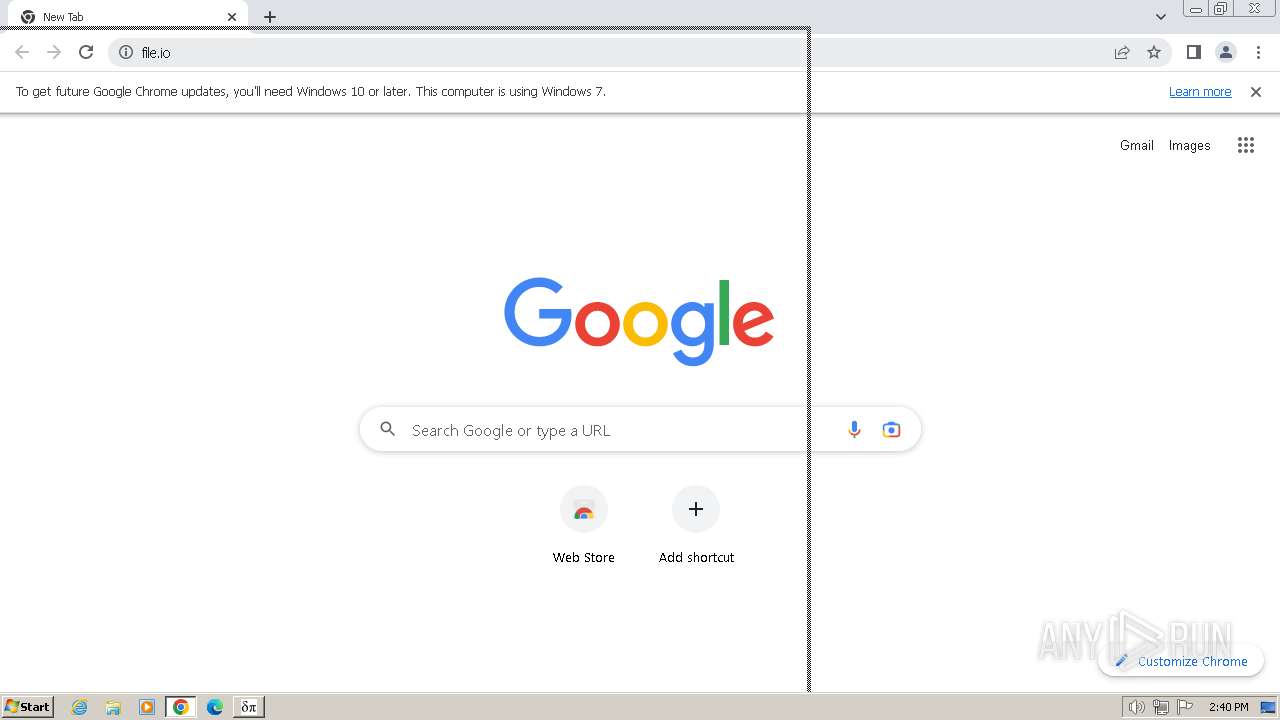Viewport: 1280px width, 720px height.
Task: Close the New Tab tab
Action: click(x=232, y=17)
